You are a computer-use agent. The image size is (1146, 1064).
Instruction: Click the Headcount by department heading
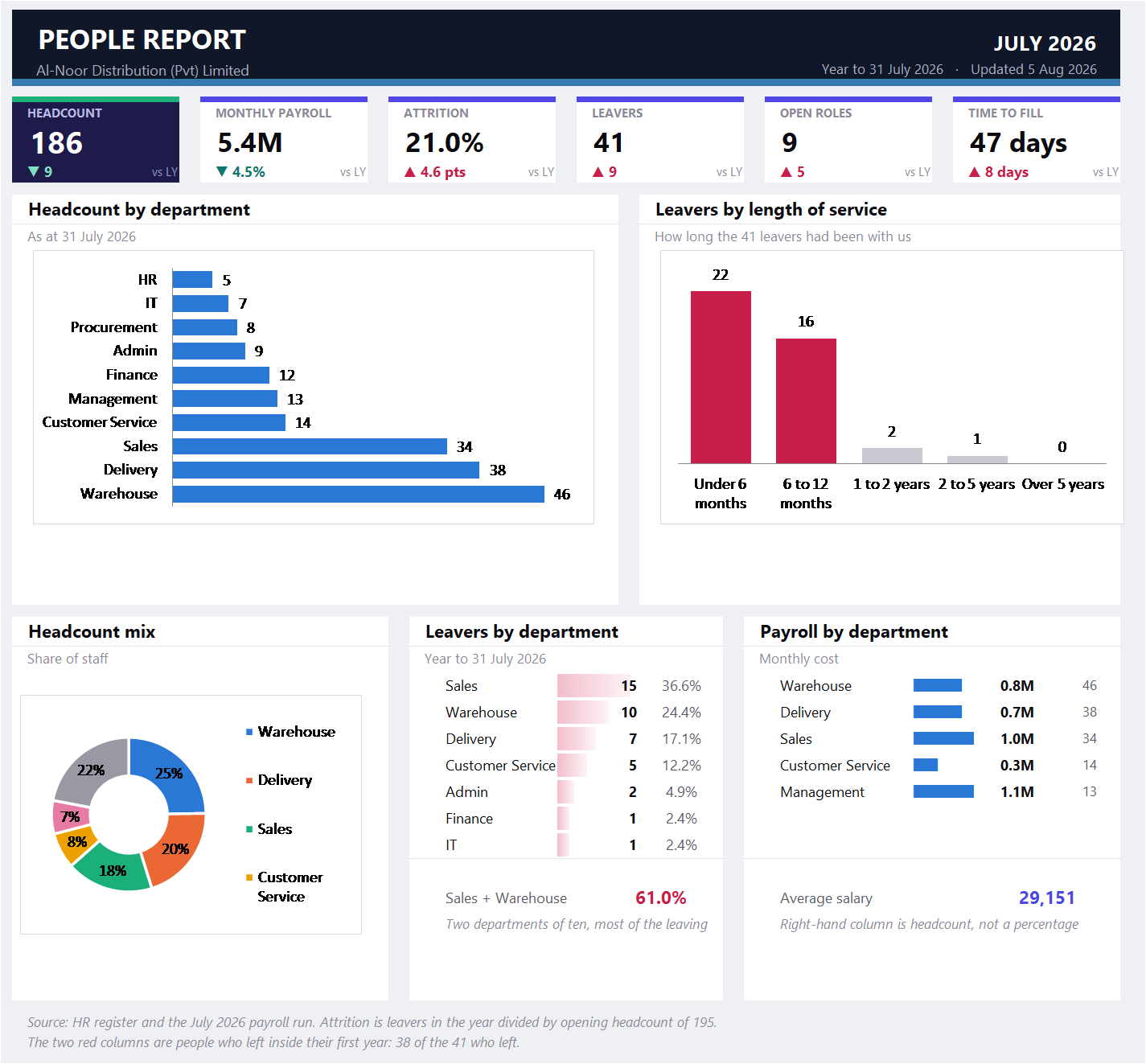[x=139, y=210]
